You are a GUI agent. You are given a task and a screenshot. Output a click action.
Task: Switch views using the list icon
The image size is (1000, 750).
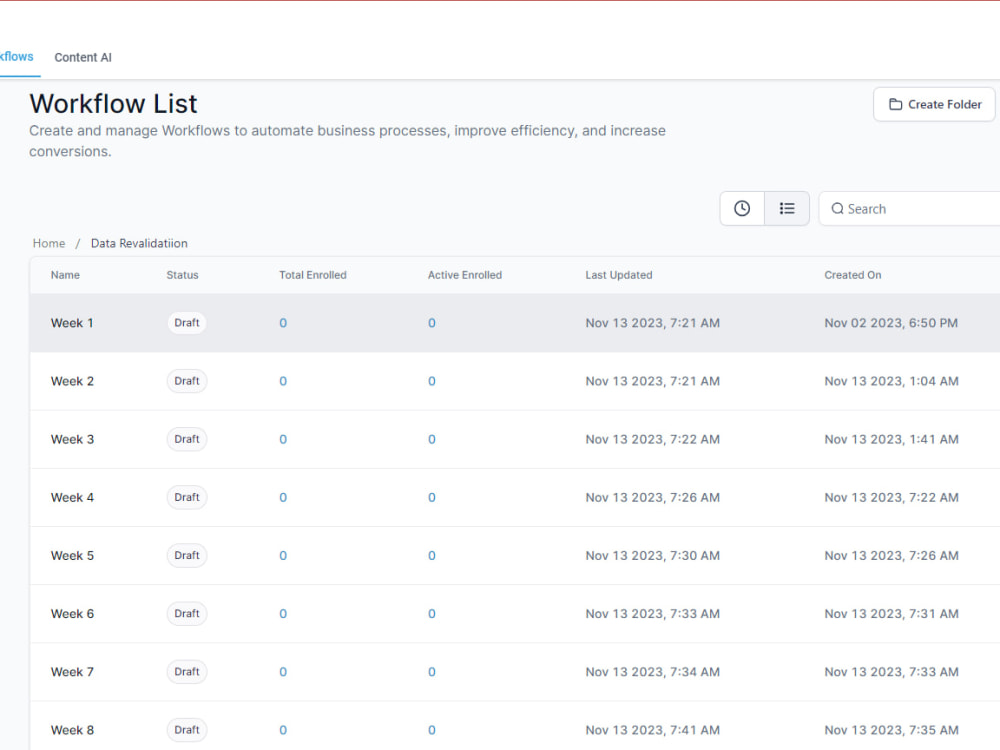[x=787, y=208]
